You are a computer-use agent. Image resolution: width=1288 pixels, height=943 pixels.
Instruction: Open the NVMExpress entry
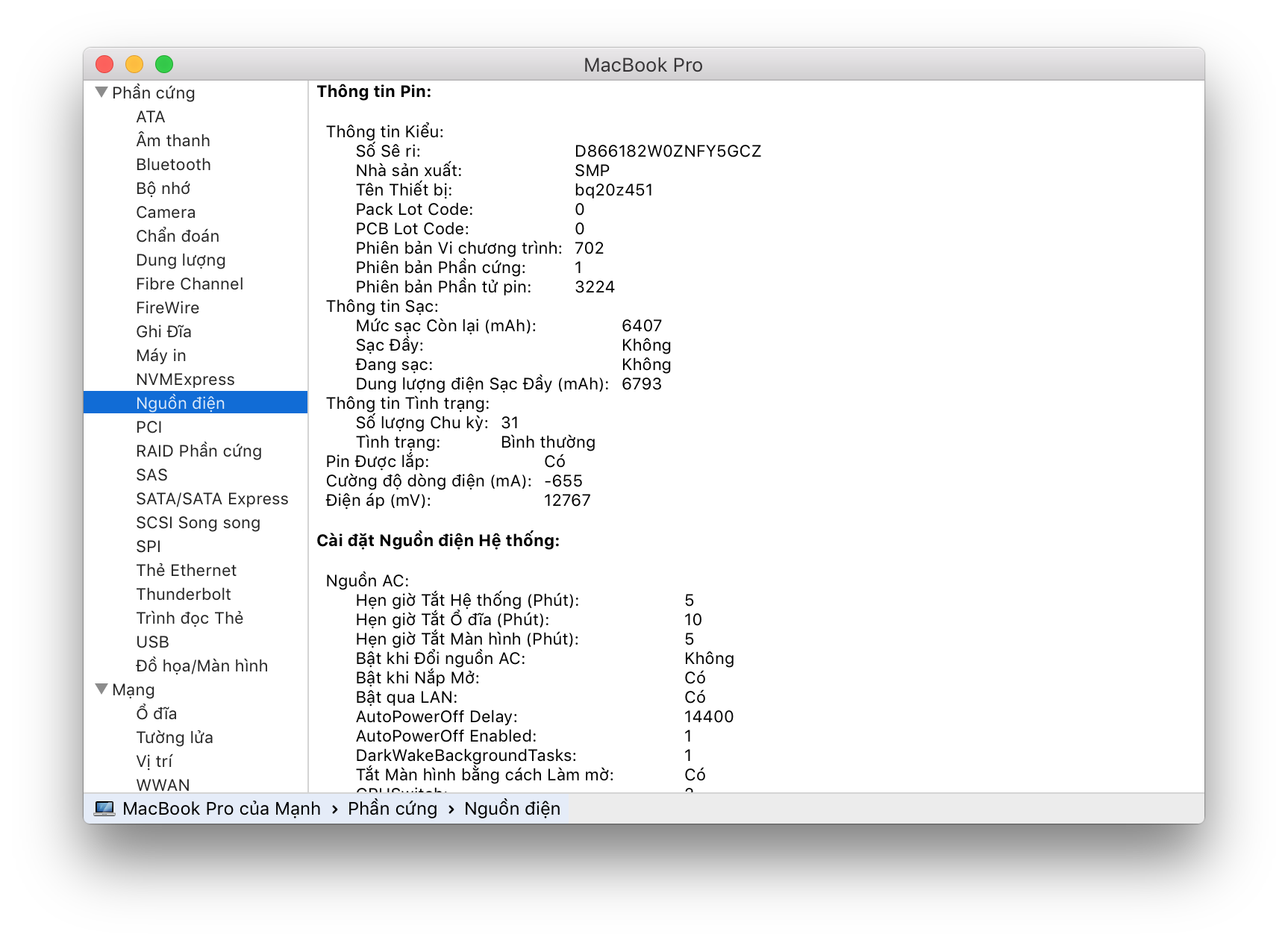185,380
